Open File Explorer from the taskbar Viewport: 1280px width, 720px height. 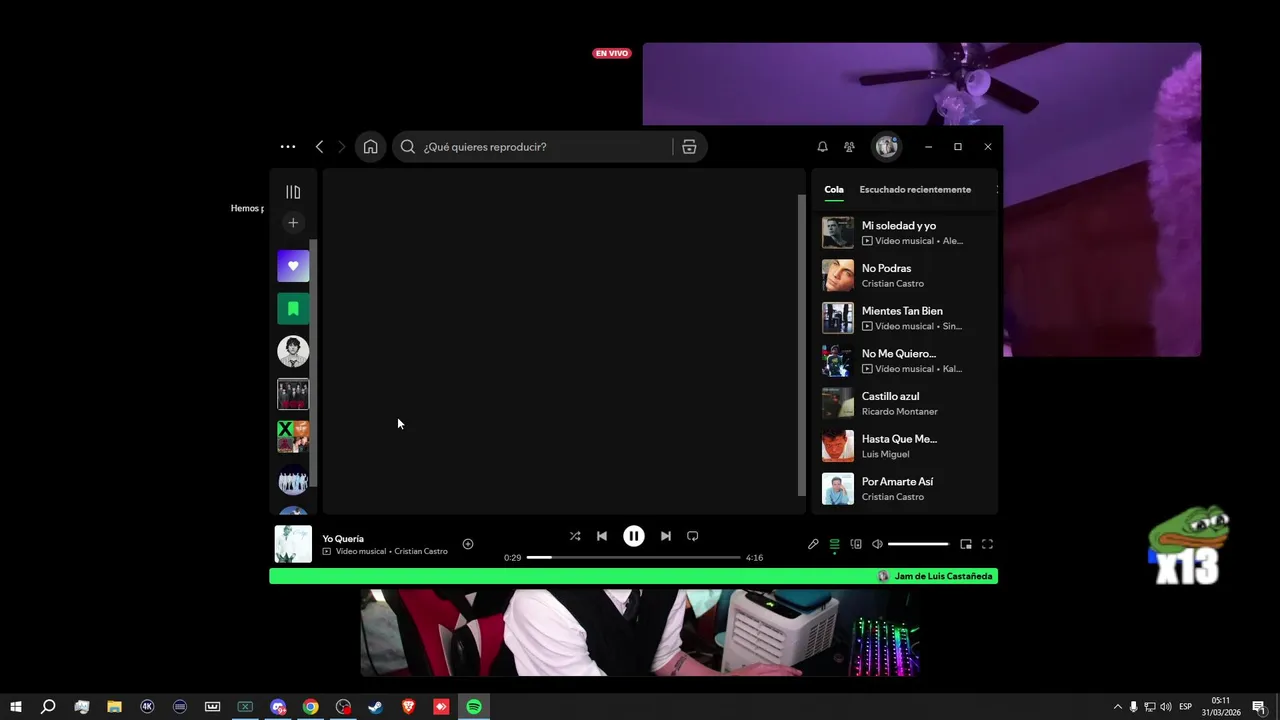[x=114, y=707]
